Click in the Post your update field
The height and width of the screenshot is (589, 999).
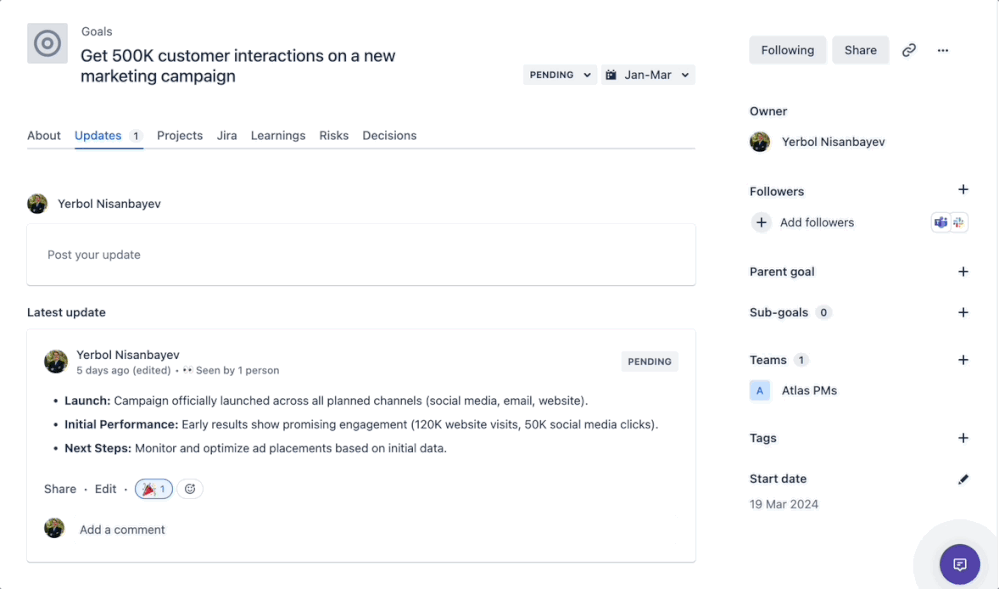pos(361,254)
